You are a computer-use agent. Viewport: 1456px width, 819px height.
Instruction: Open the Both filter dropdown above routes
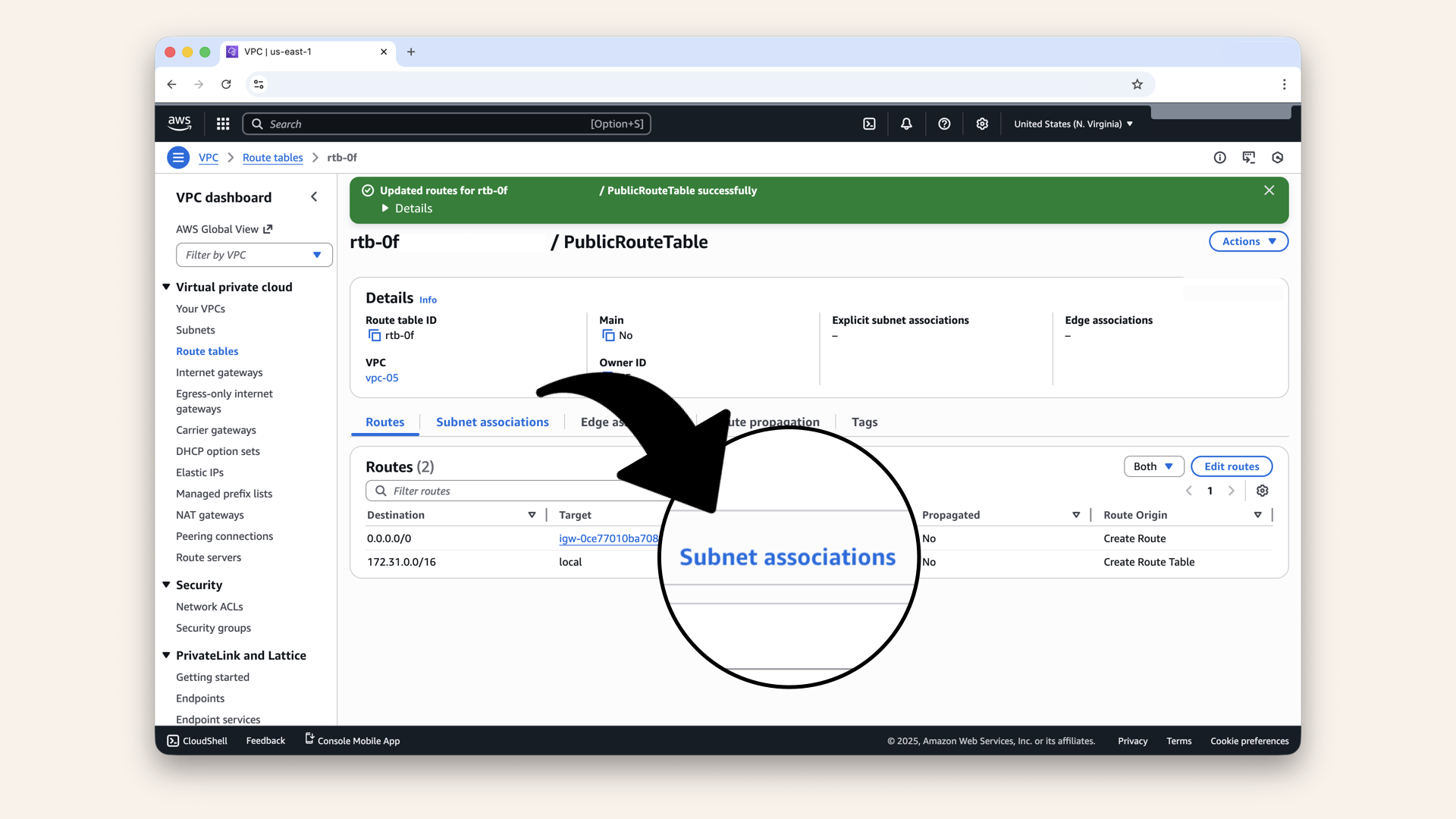[1153, 466]
